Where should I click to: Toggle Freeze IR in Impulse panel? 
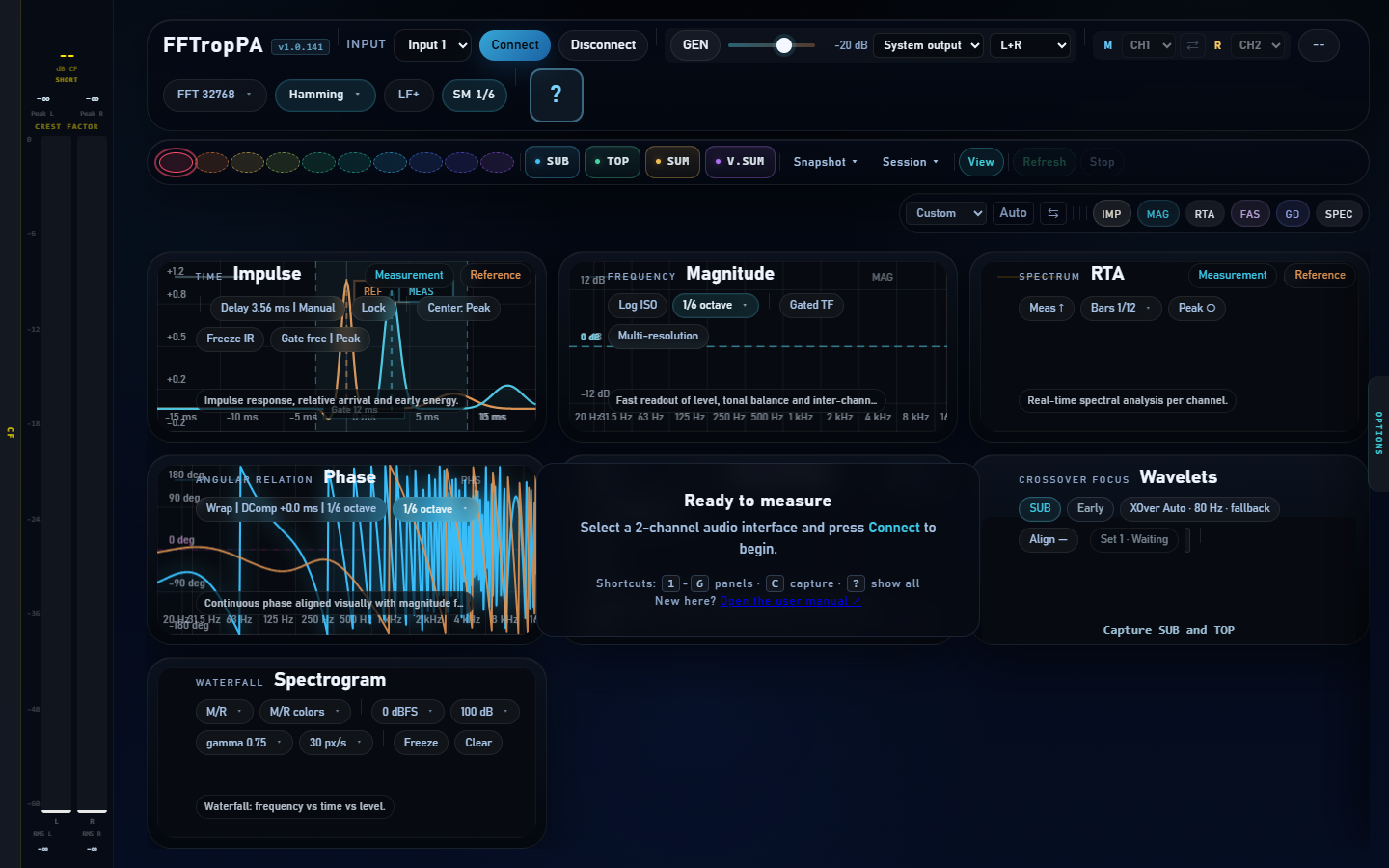tap(231, 339)
